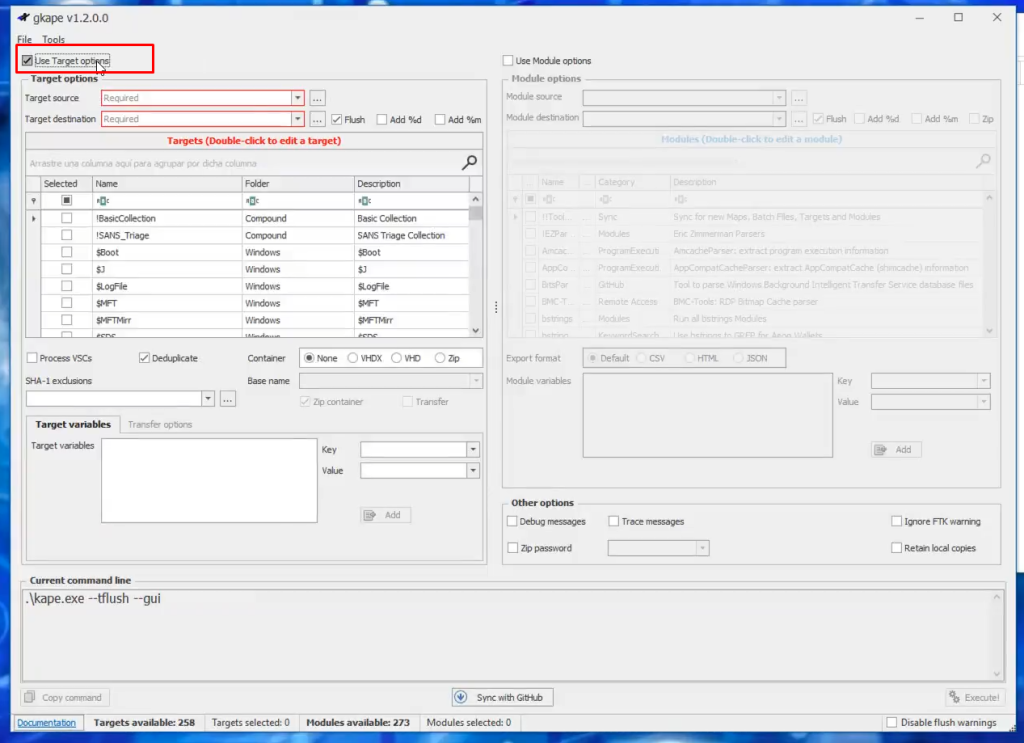Open the File menu
The height and width of the screenshot is (743, 1024).
click(x=24, y=39)
